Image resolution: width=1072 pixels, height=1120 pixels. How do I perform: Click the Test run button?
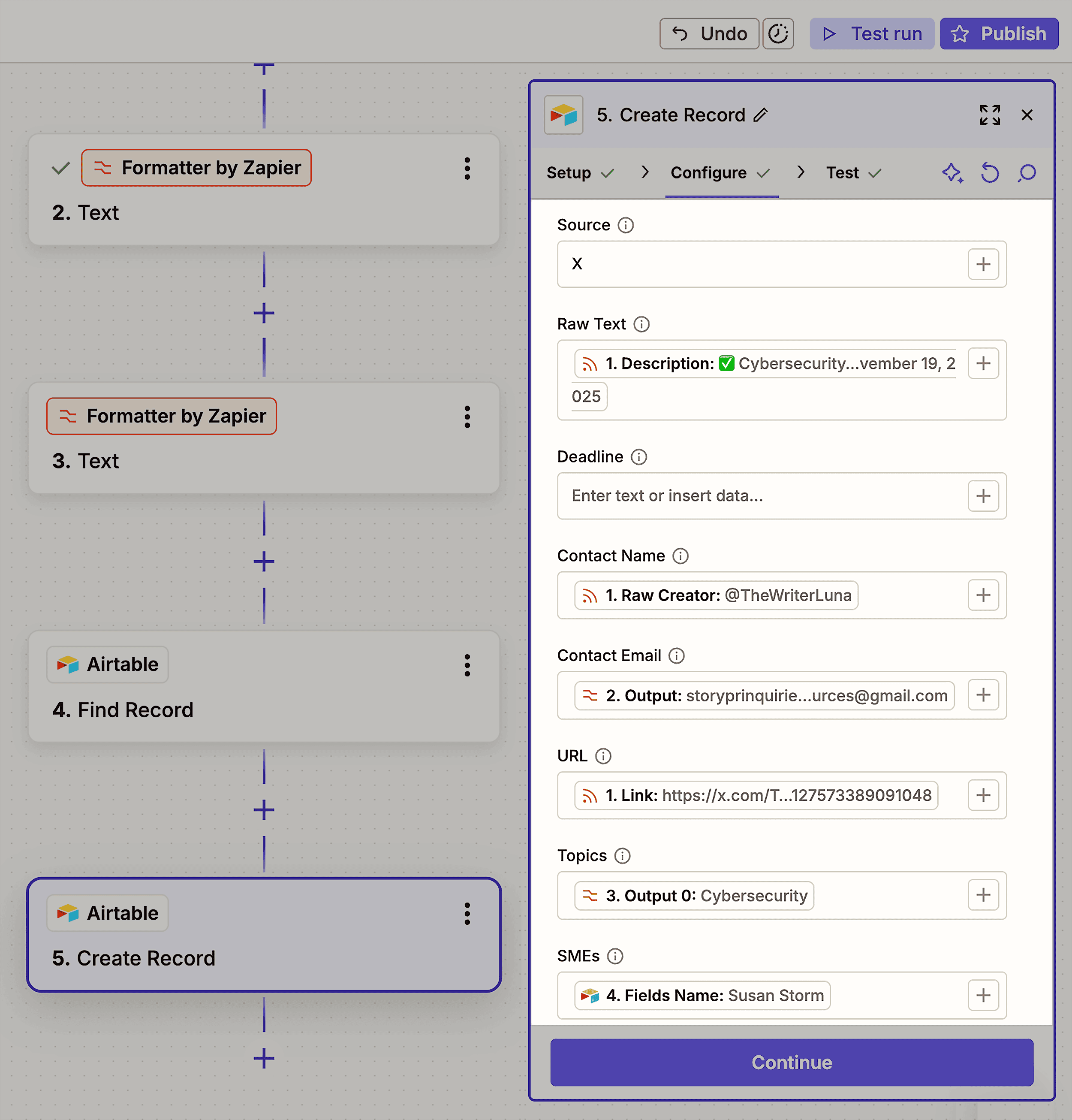pos(871,34)
